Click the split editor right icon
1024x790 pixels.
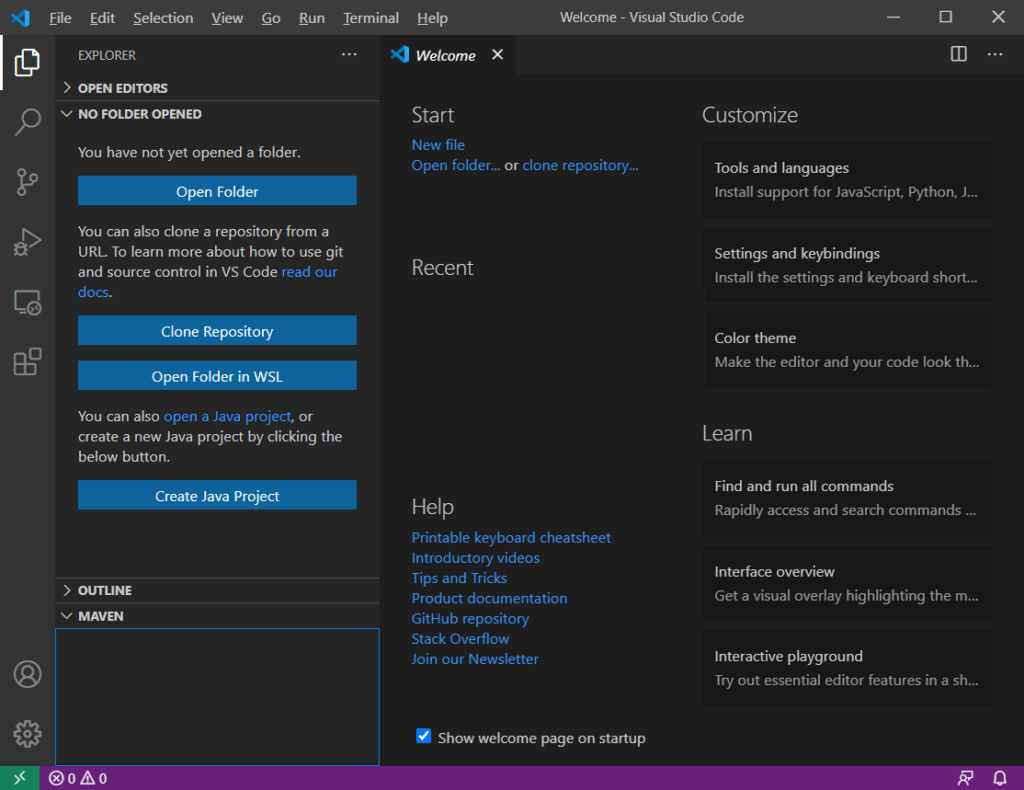click(x=958, y=54)
